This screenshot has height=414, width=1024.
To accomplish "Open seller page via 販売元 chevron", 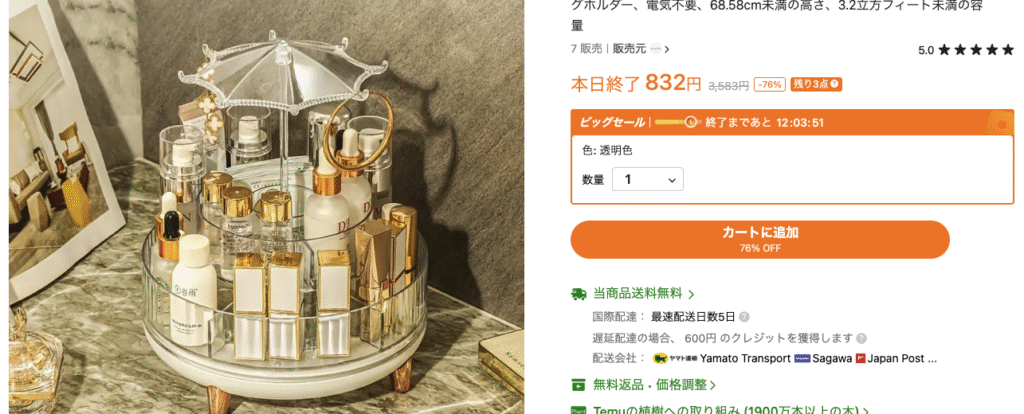I will pos(667,49).
